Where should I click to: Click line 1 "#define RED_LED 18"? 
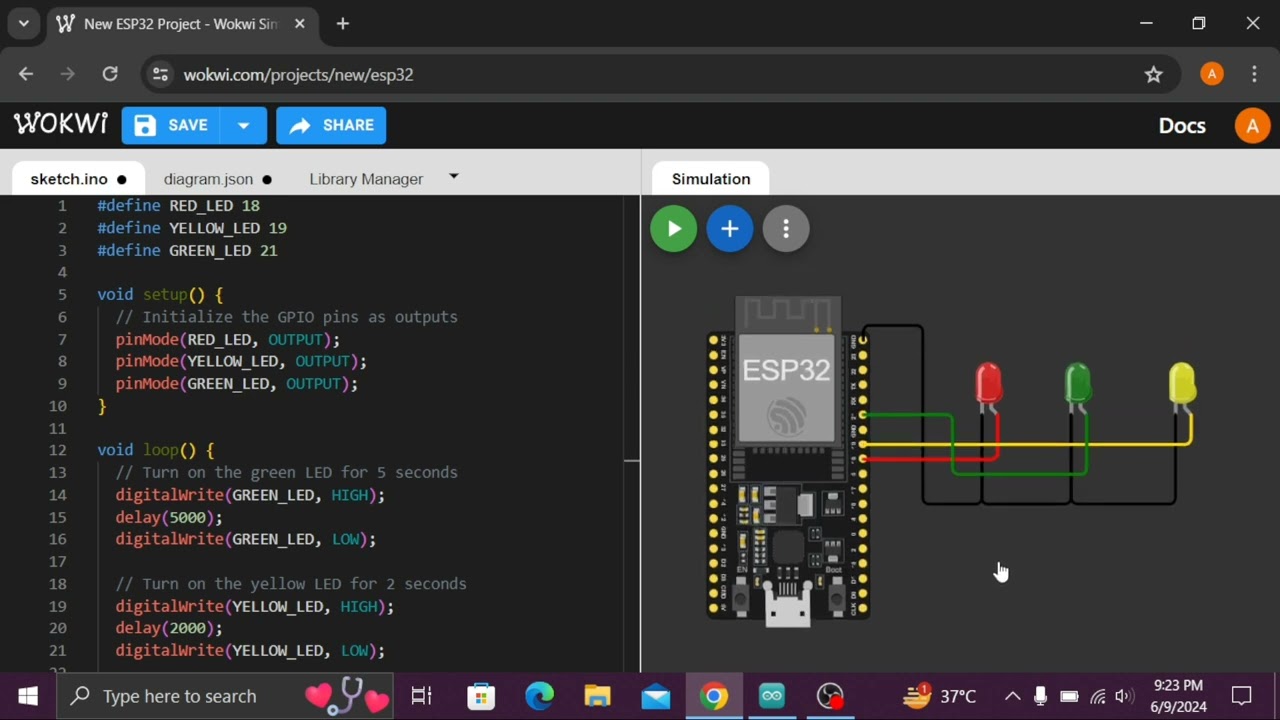point(178,206)
